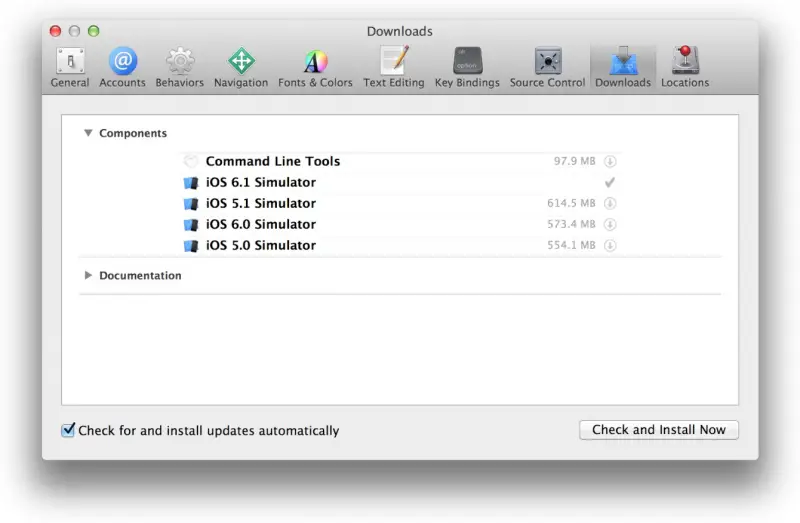The height and width of the screenshot is (523, 800).
Task: Click the Components section heading
Action: coord(133,133)
